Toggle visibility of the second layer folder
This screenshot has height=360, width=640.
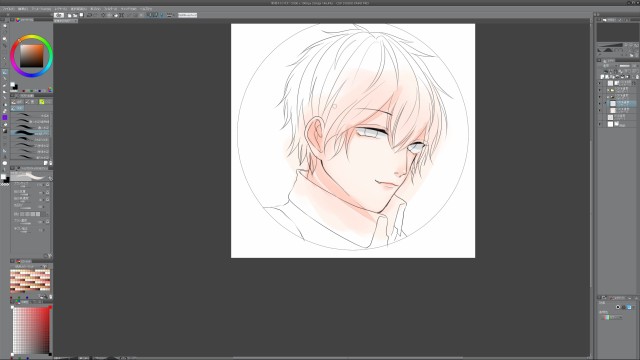pos(600,97)
